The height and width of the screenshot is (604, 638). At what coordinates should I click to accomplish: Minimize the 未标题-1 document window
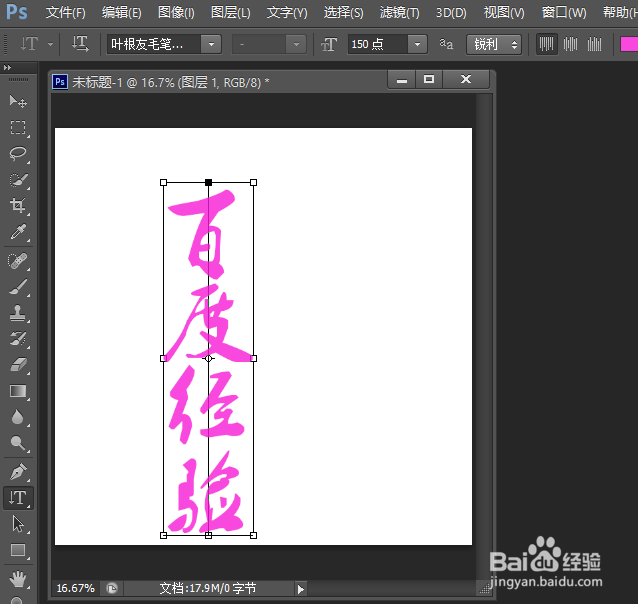[402, 79]
